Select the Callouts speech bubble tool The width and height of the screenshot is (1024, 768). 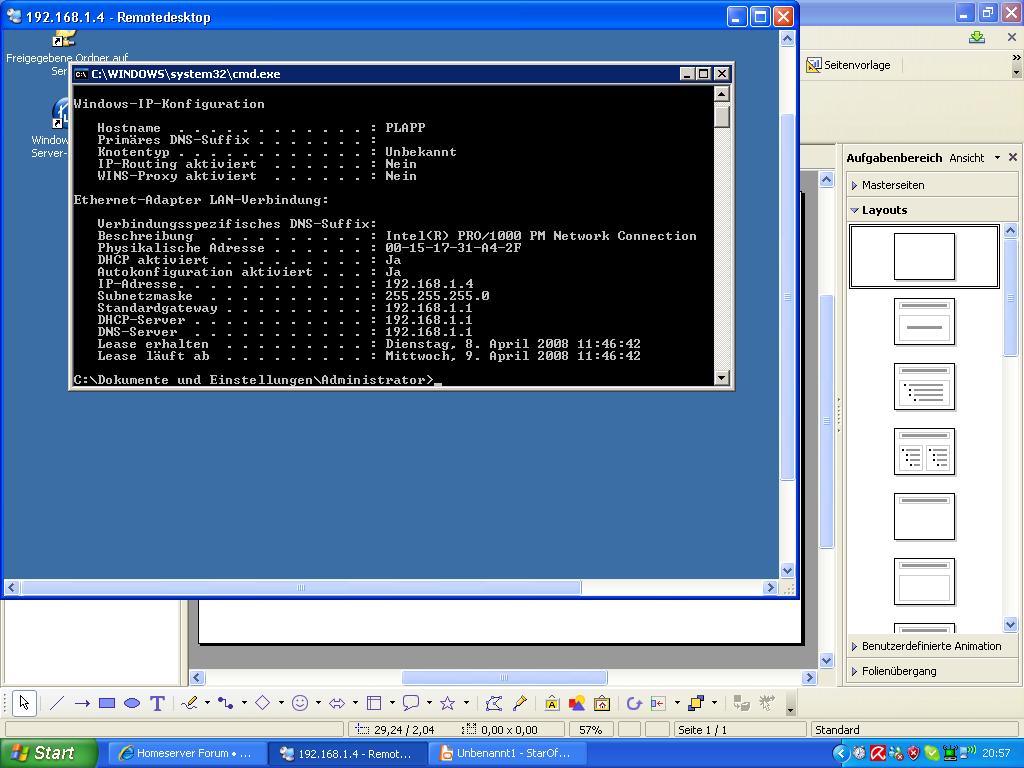411,703
